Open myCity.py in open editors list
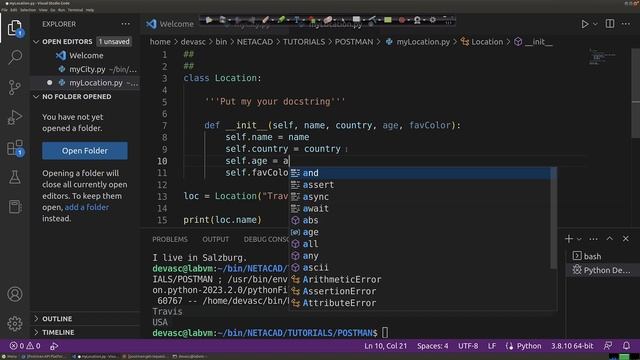This screenshot has width=640, height=360. pyautogui.click(x=86, y=69)
